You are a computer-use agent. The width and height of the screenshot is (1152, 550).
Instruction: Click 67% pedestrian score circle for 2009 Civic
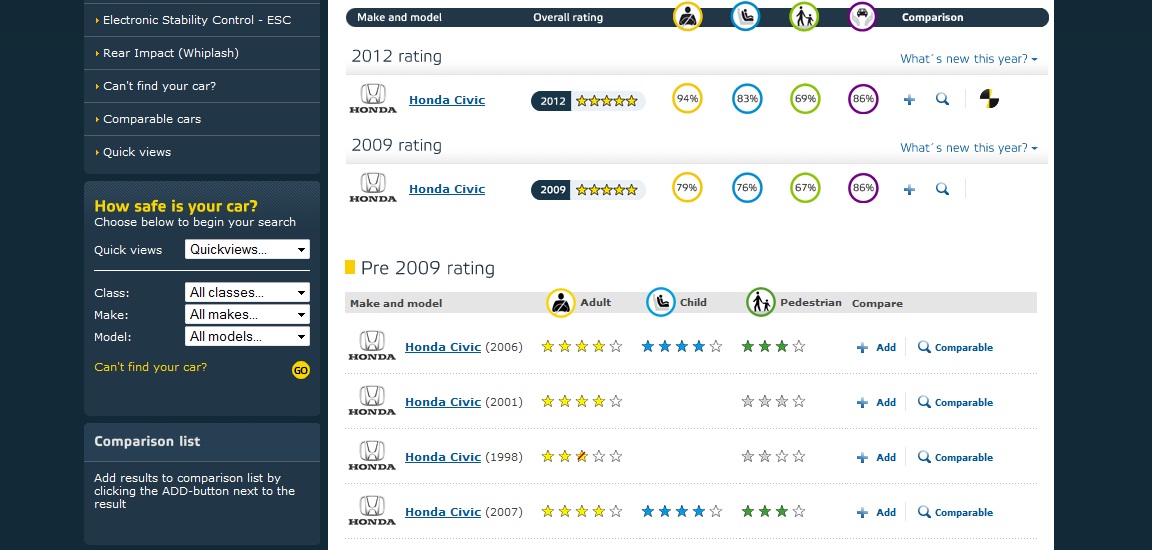(x=804, y=188)
